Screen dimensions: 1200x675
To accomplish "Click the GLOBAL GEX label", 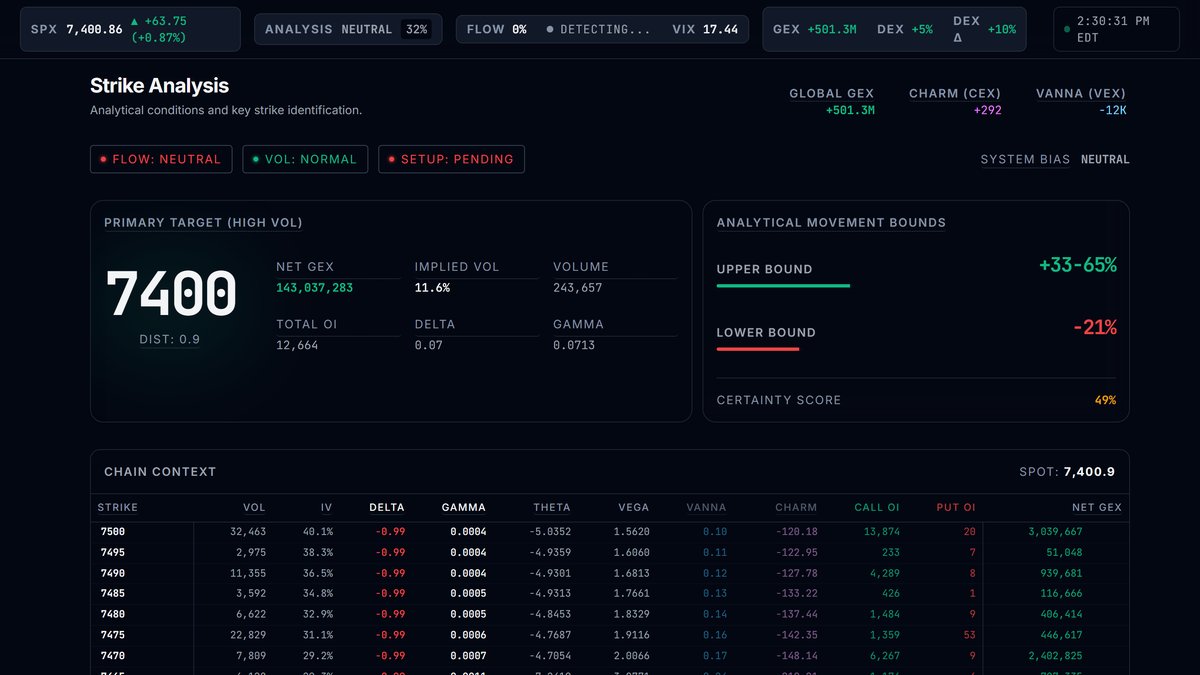I will coord(831,93).
